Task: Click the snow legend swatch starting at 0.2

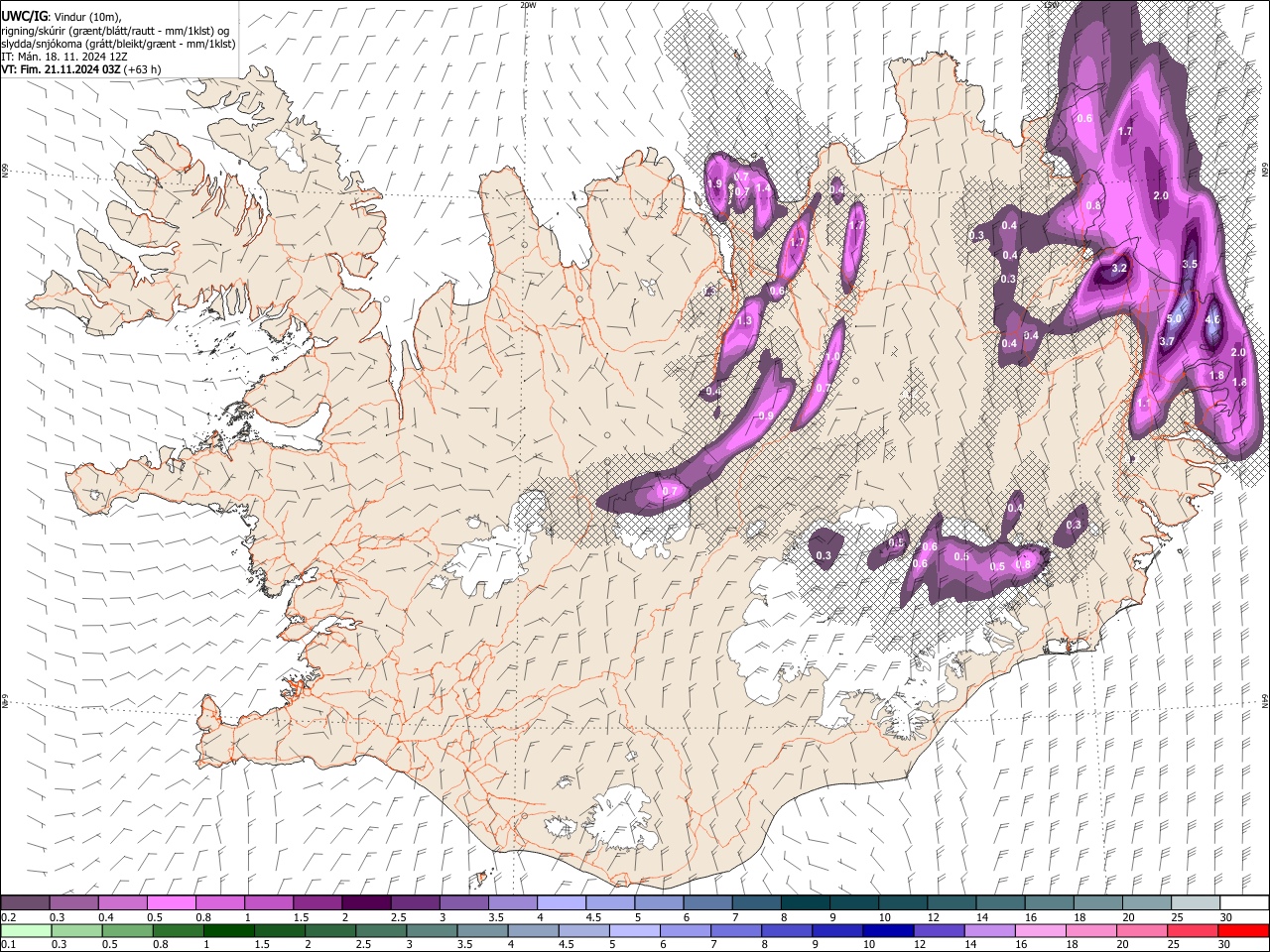Action: tap(26, 902)
